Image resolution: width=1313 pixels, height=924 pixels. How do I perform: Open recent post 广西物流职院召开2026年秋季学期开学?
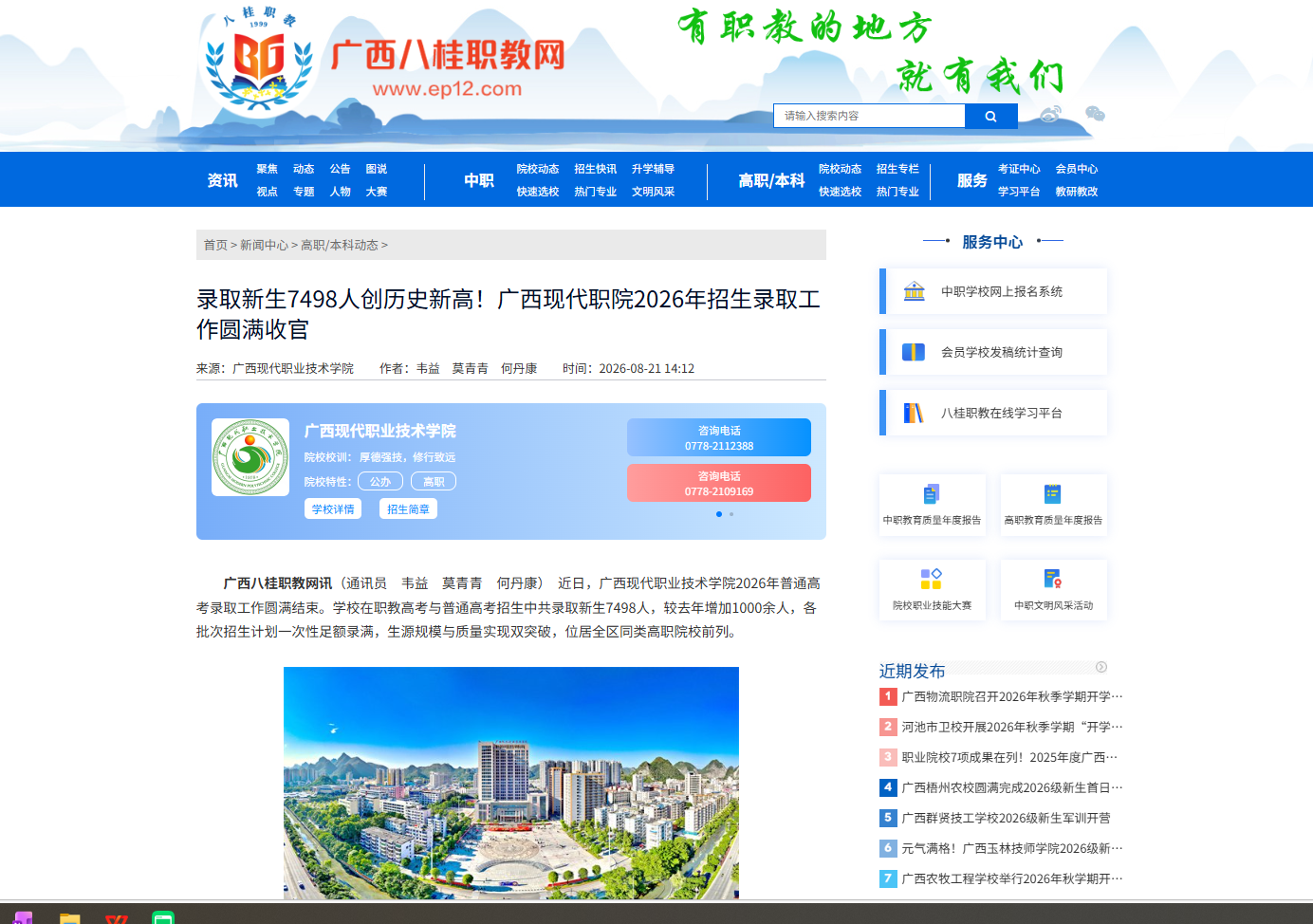(x=1012, y=696)
